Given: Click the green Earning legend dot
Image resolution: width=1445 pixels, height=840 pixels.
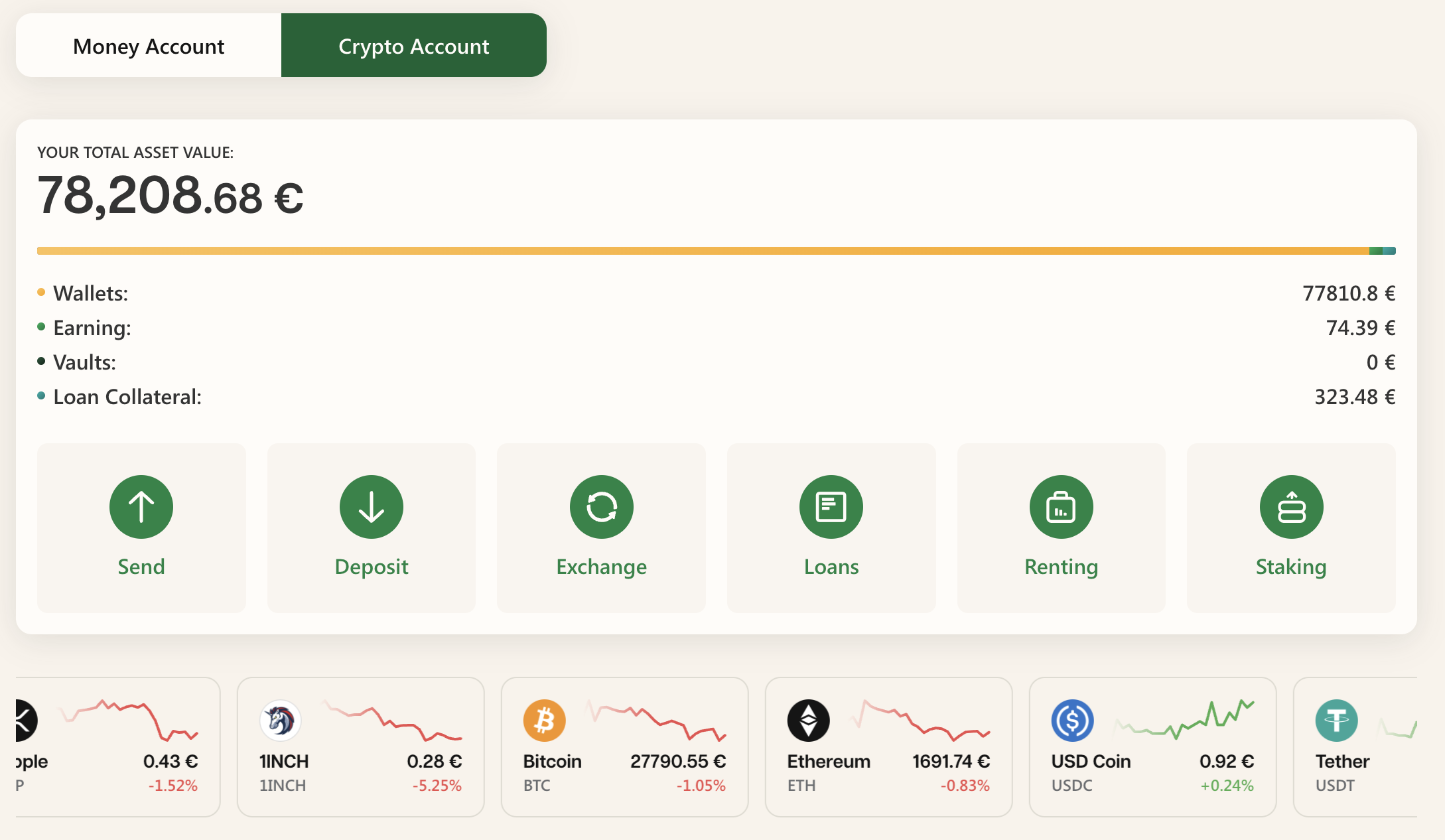Looking at the screenshot, I should click(41, 326).
